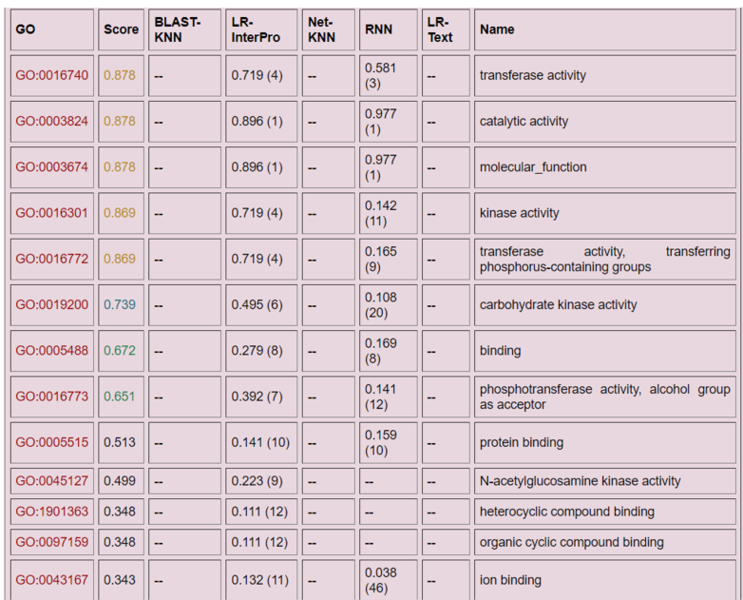Viewport: 743px width, 600px height.
Task: Click the Score column header
Action: point(121,30)
